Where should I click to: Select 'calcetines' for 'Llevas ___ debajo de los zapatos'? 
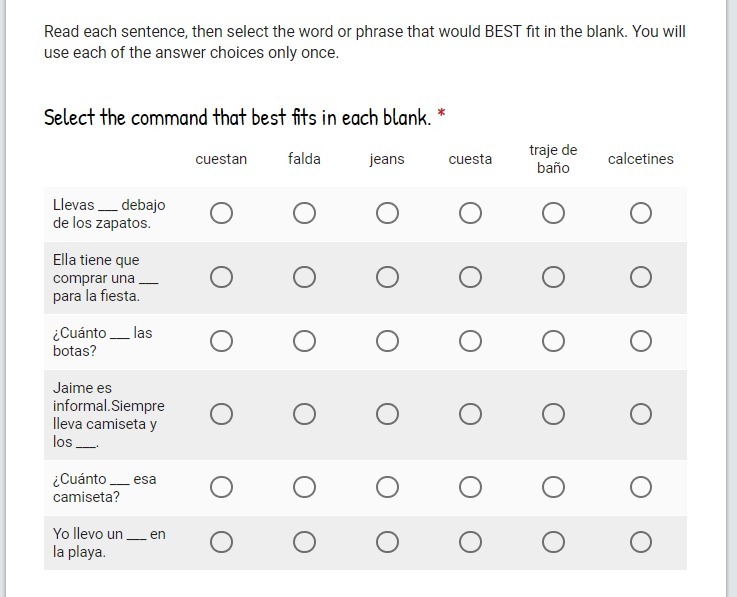point(641,214)
